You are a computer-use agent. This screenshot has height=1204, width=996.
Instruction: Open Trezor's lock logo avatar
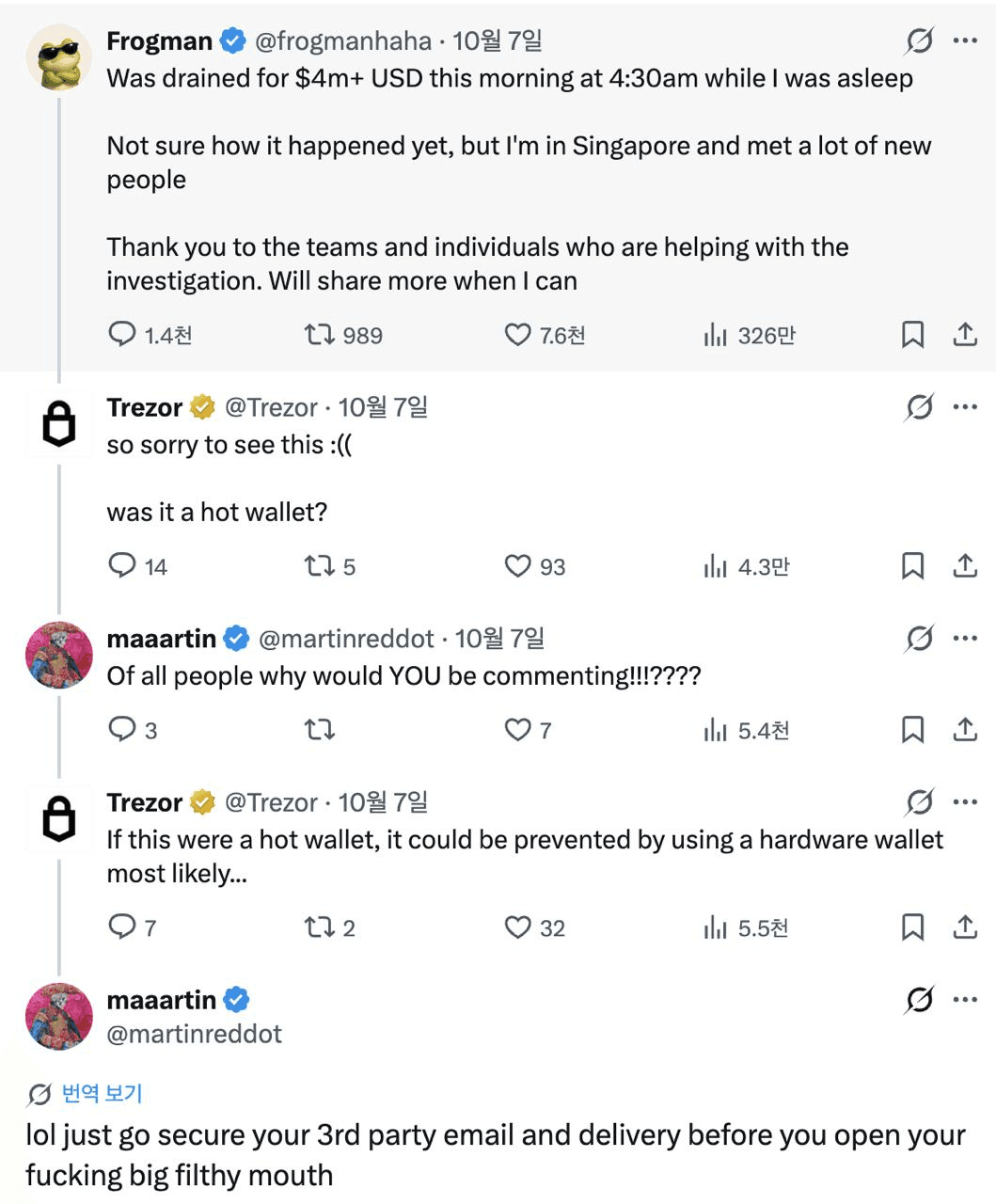(59, 424)
